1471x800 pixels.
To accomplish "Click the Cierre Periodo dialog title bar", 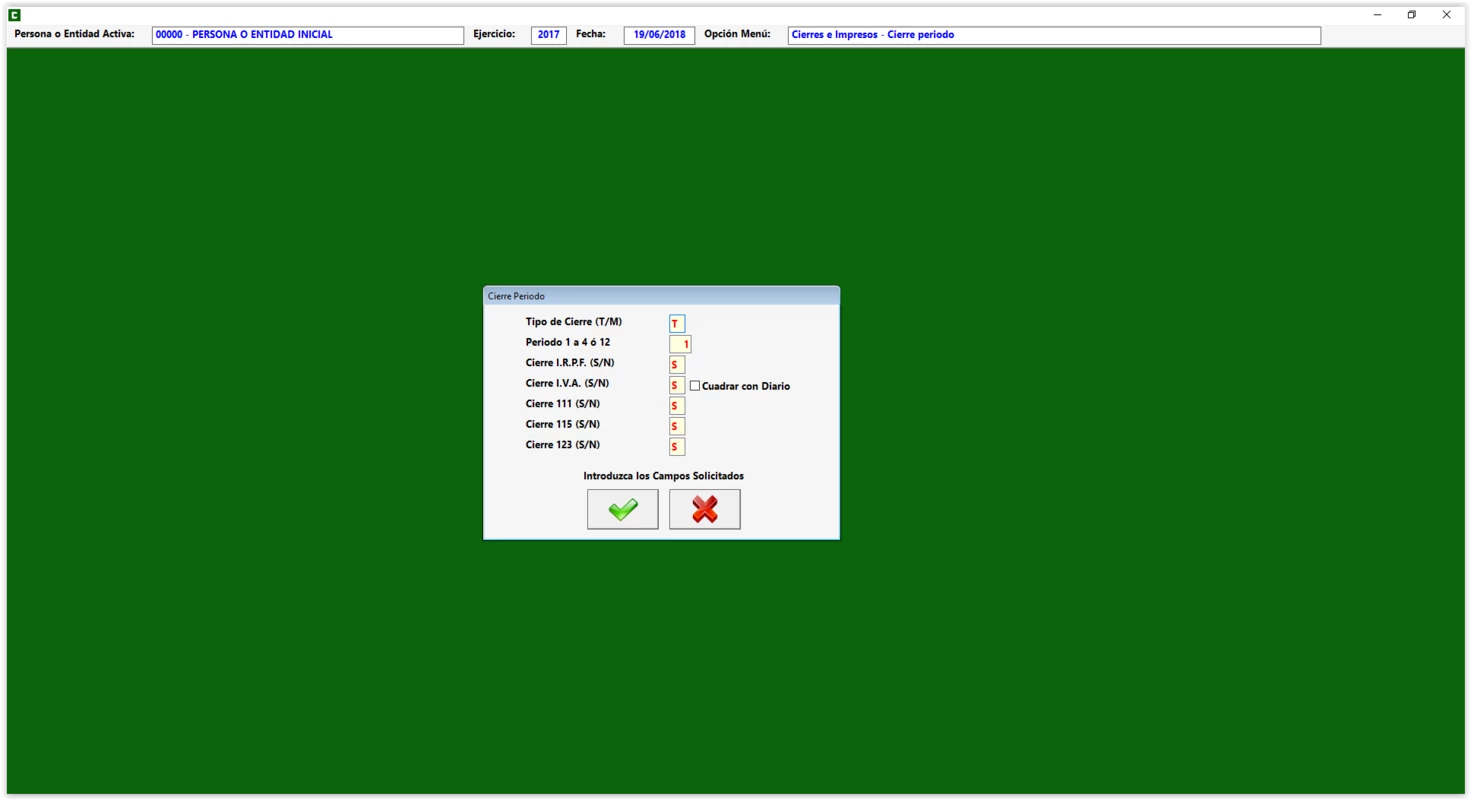I will tap(661, 296).
